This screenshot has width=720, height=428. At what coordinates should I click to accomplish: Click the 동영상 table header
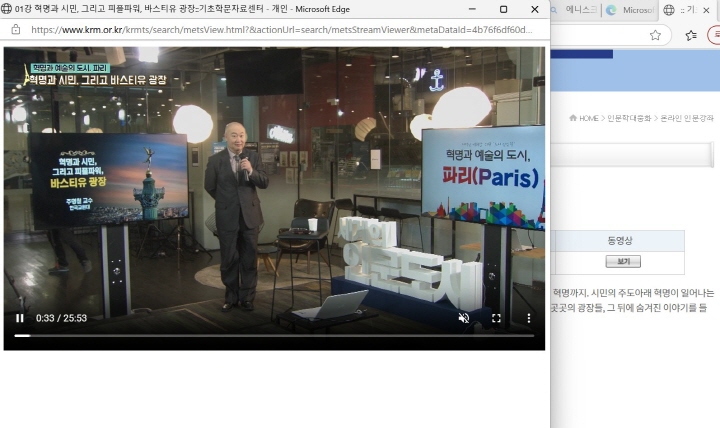click(x=620, y=241)
